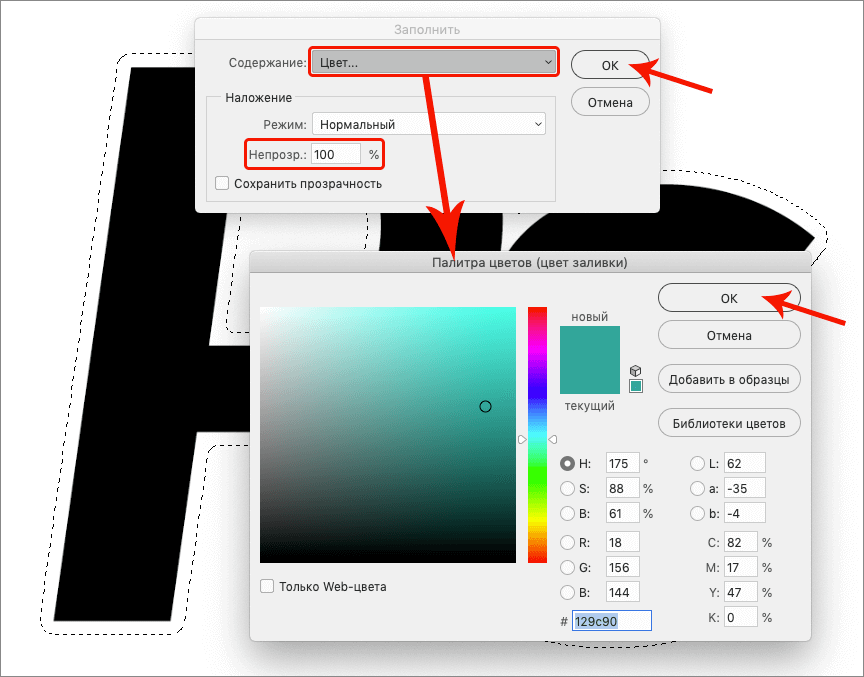Image resolution: width=864 pixels, height=677 pixels.
Task: Select the Lab a radio button
Action: (x=697, y=489)
